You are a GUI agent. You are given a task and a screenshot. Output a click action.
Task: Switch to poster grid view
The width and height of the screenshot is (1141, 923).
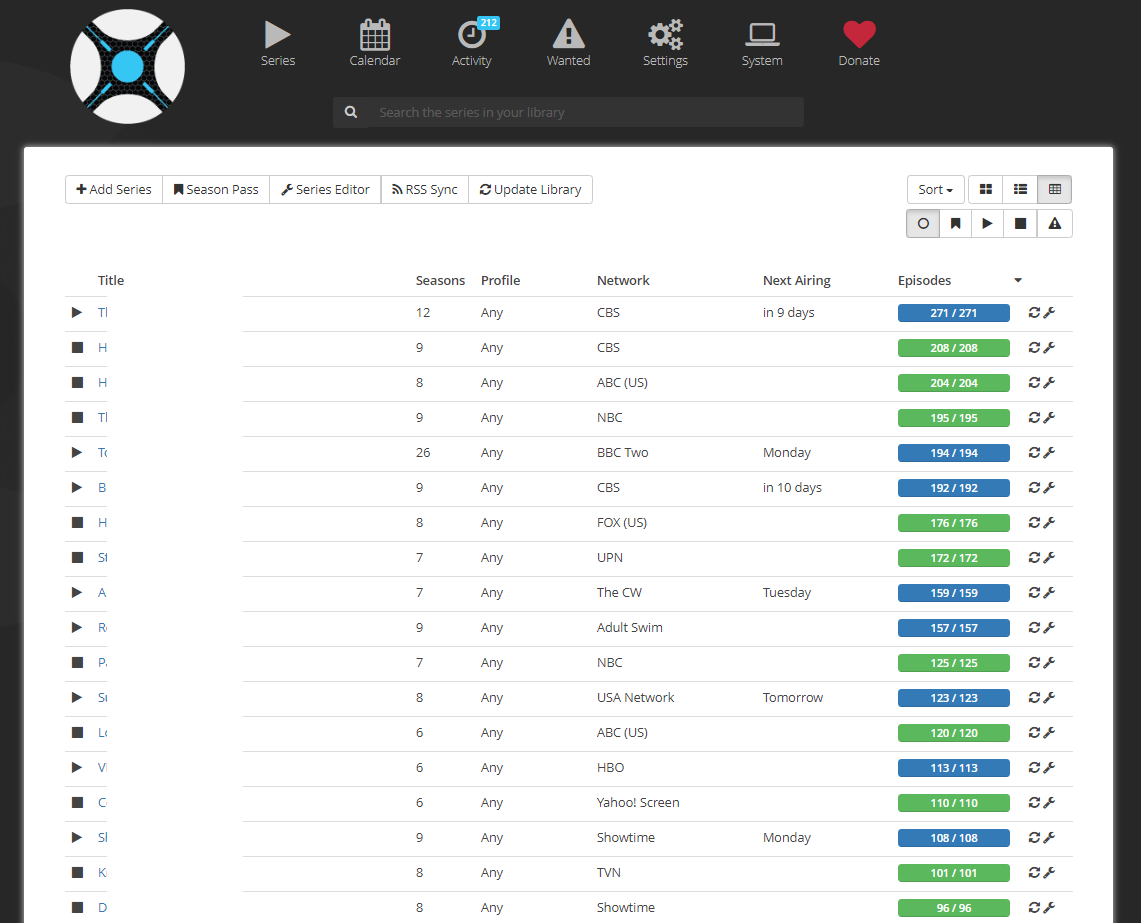pos(986,189)
